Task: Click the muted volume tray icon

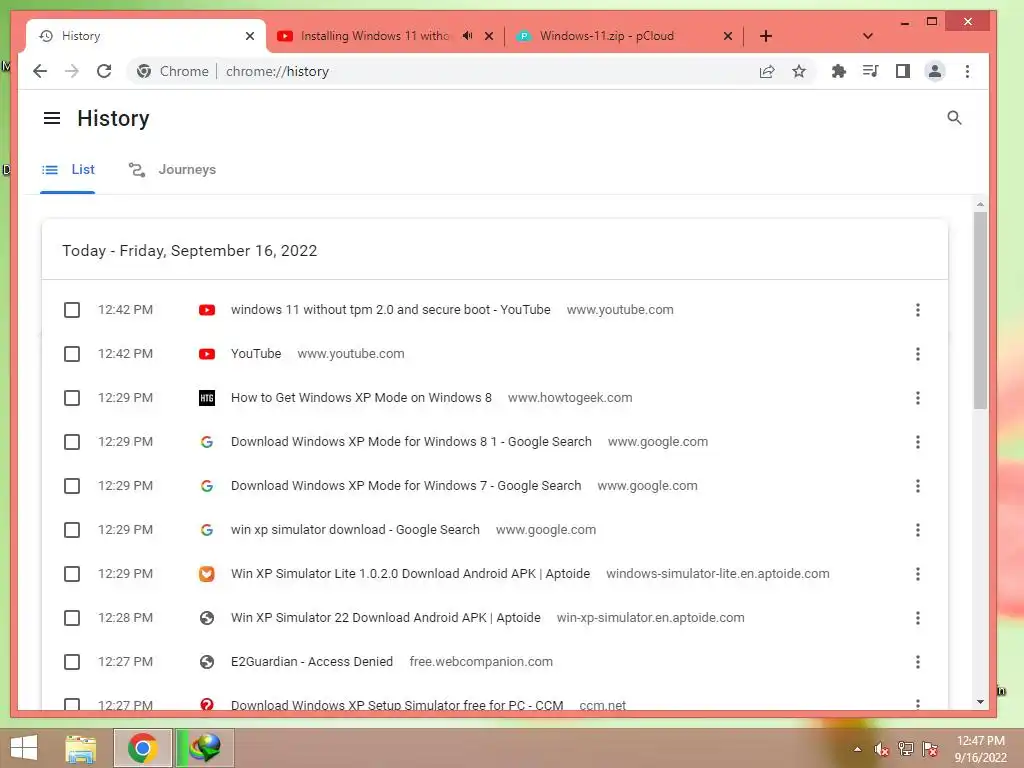Action: pos(881,749)
